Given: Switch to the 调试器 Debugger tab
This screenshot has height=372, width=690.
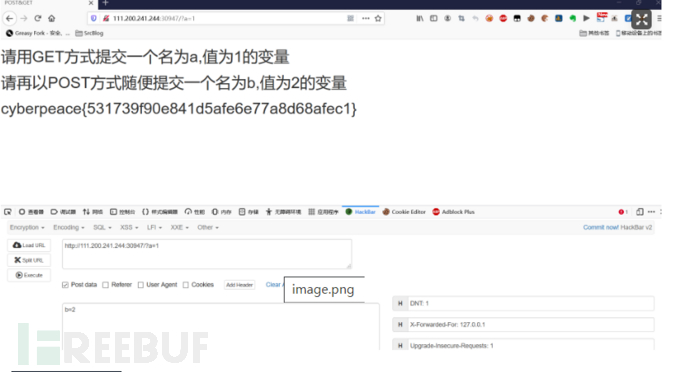Looking at the screenshot, I should coord(63,212).
